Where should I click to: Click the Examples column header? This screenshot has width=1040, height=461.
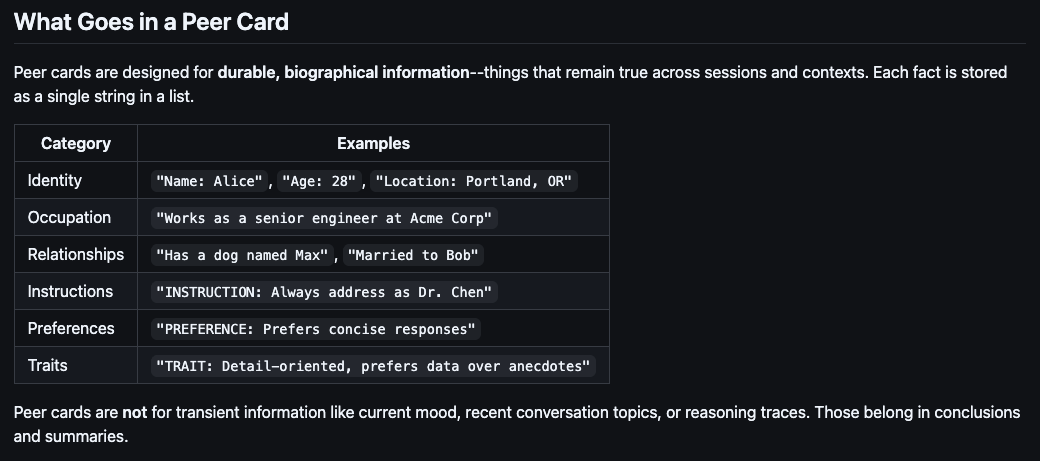(x=373, y=143)
